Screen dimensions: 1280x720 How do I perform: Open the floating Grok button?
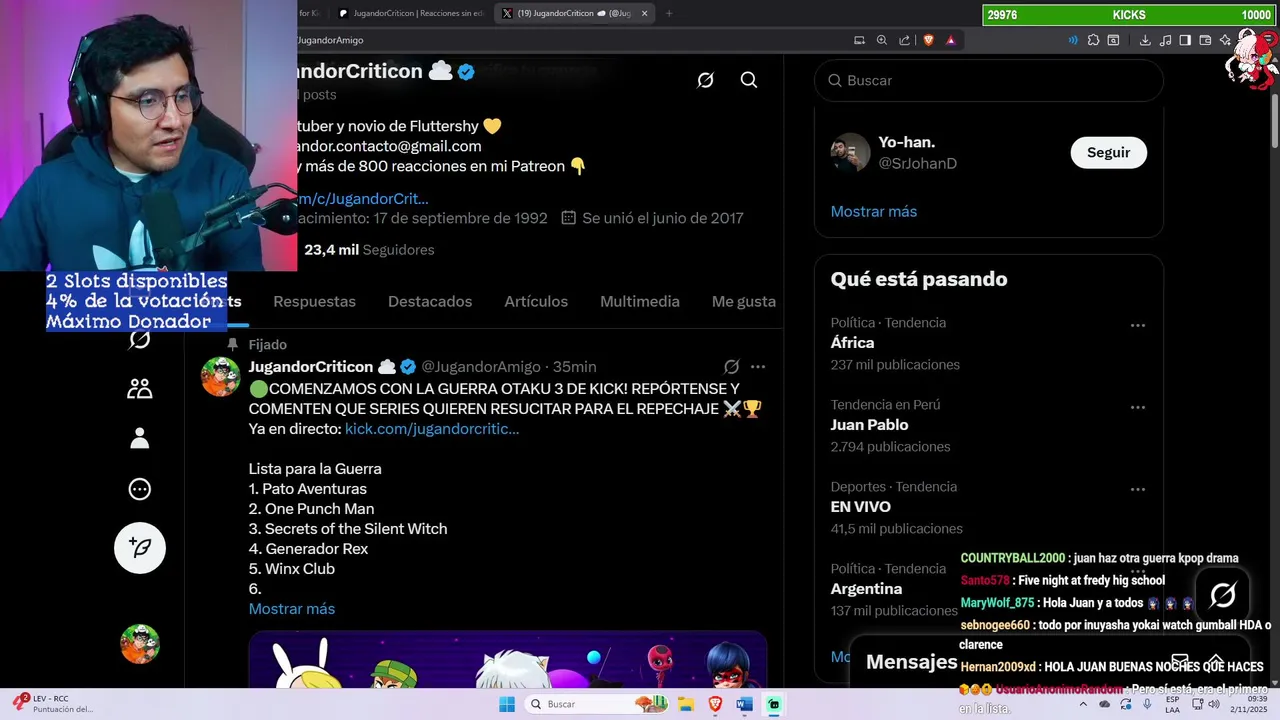(1223, 596)
